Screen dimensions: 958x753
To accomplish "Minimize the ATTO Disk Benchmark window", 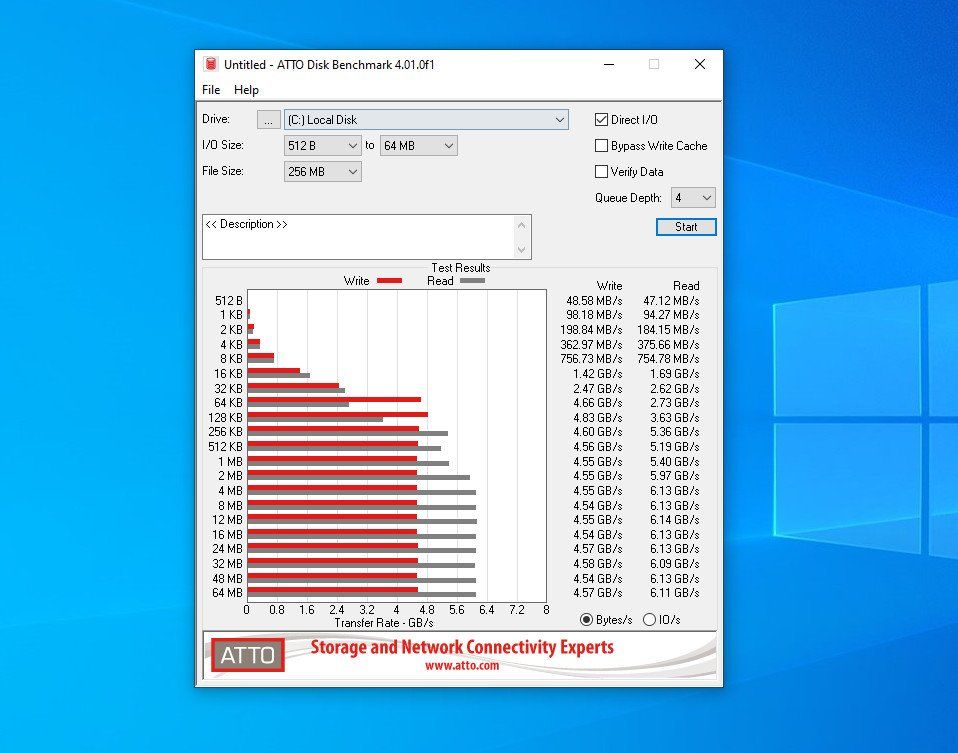I will (x=609, y=64).
